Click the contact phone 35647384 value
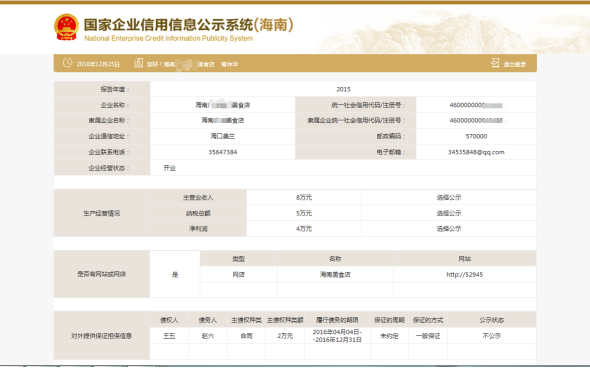Screen dimensions: 590x368 click(x=223, y=152)
